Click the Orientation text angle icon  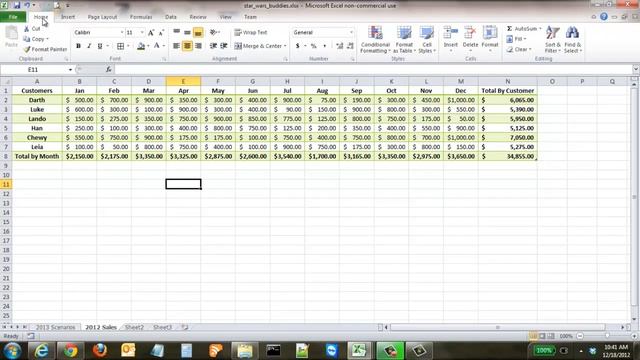click(213, 32)
